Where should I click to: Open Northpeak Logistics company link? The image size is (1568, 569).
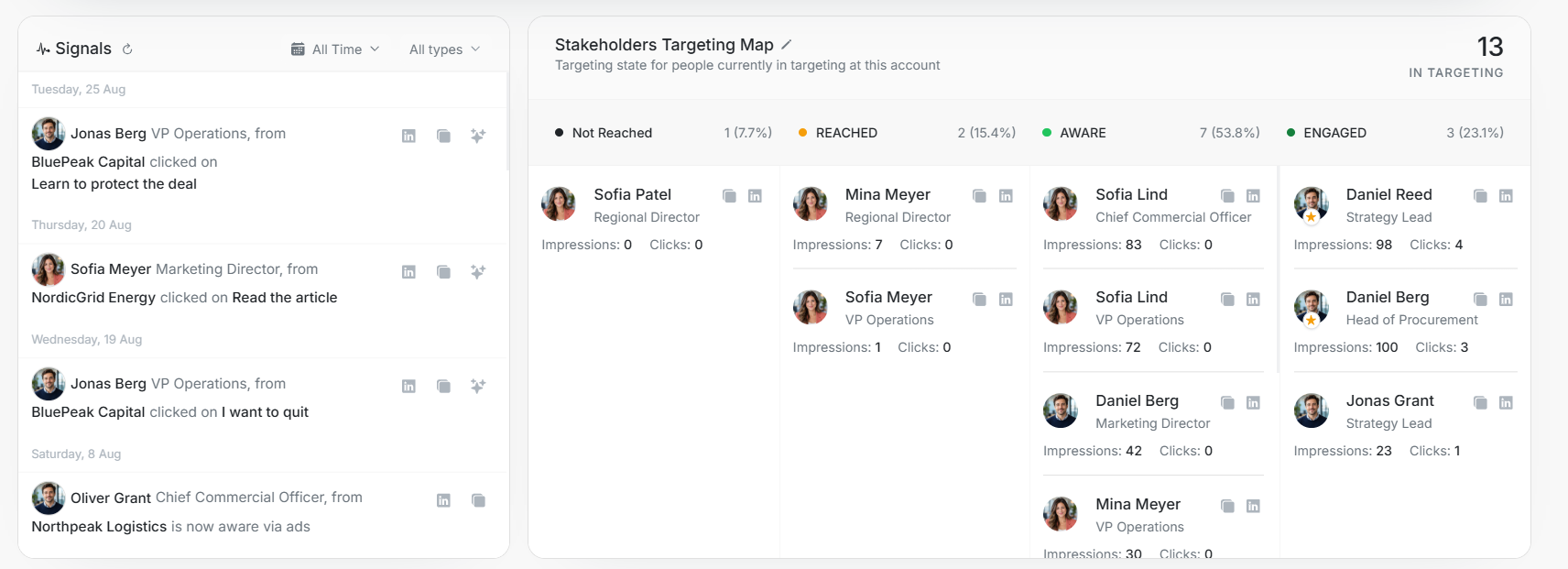(99, 527)
